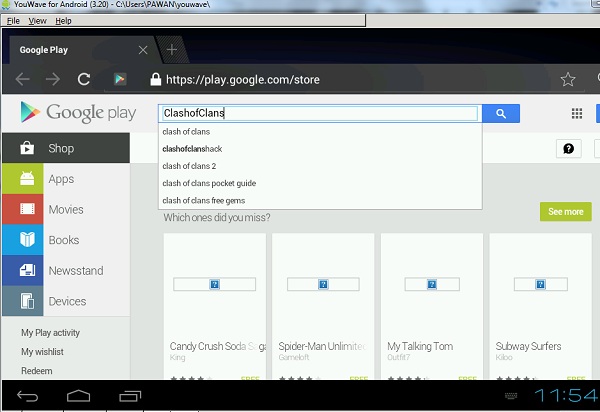The image size is (600, 412).
Task: Open the Devices category
Action: pos(66,301)
